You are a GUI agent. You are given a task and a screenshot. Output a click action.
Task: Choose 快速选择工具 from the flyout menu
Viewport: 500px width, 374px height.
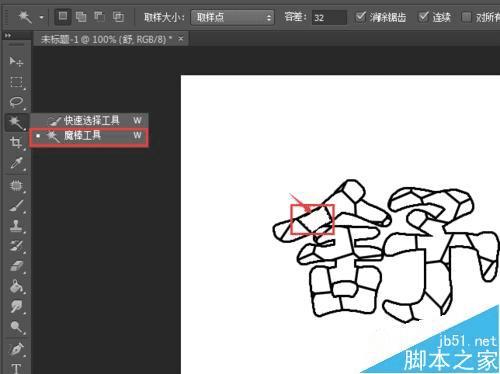tap(89, 120)
